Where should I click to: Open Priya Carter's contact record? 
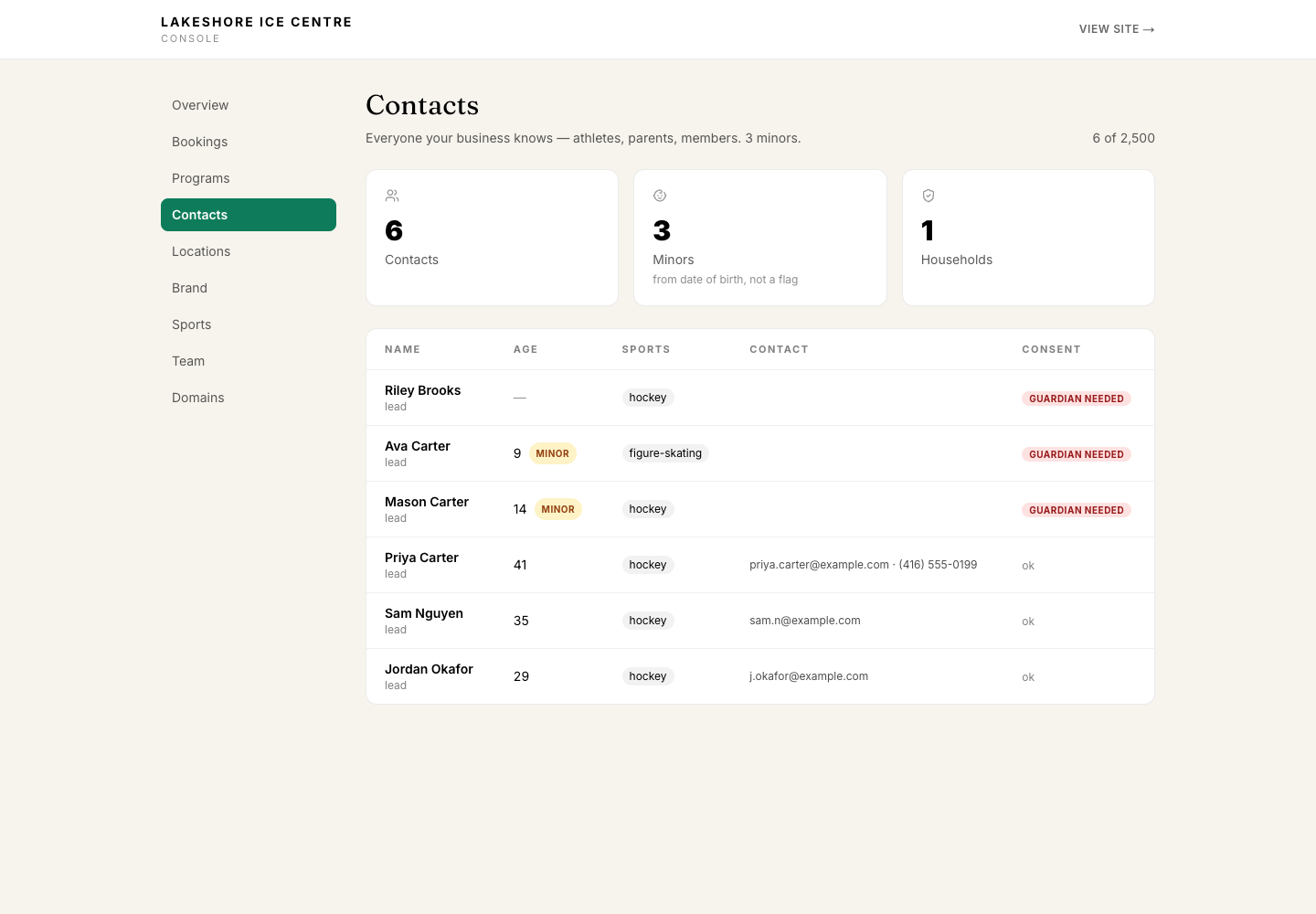pyautogui.click(x=760, y=565)
